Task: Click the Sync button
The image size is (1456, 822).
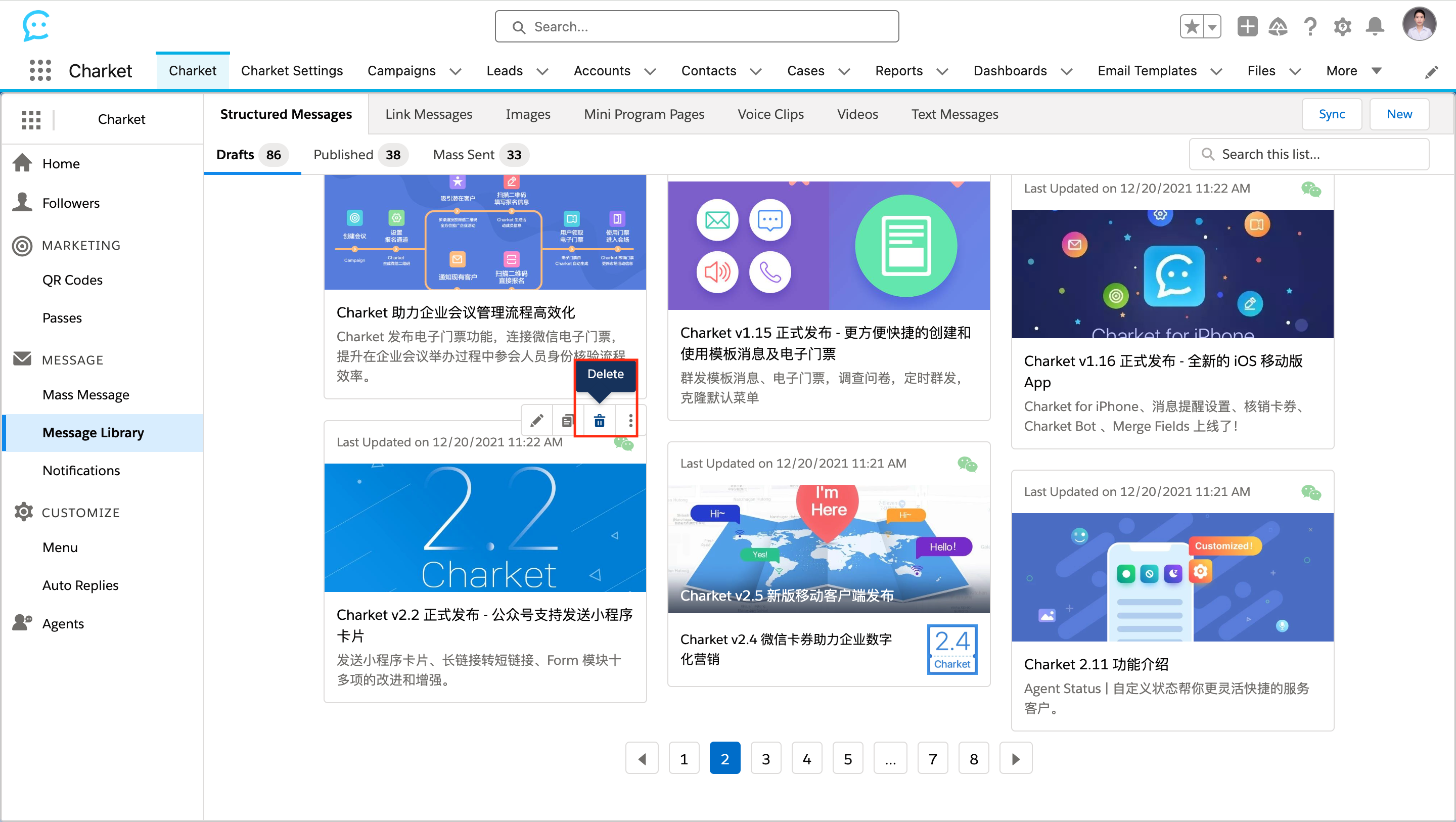Action: click(1331, 114)
